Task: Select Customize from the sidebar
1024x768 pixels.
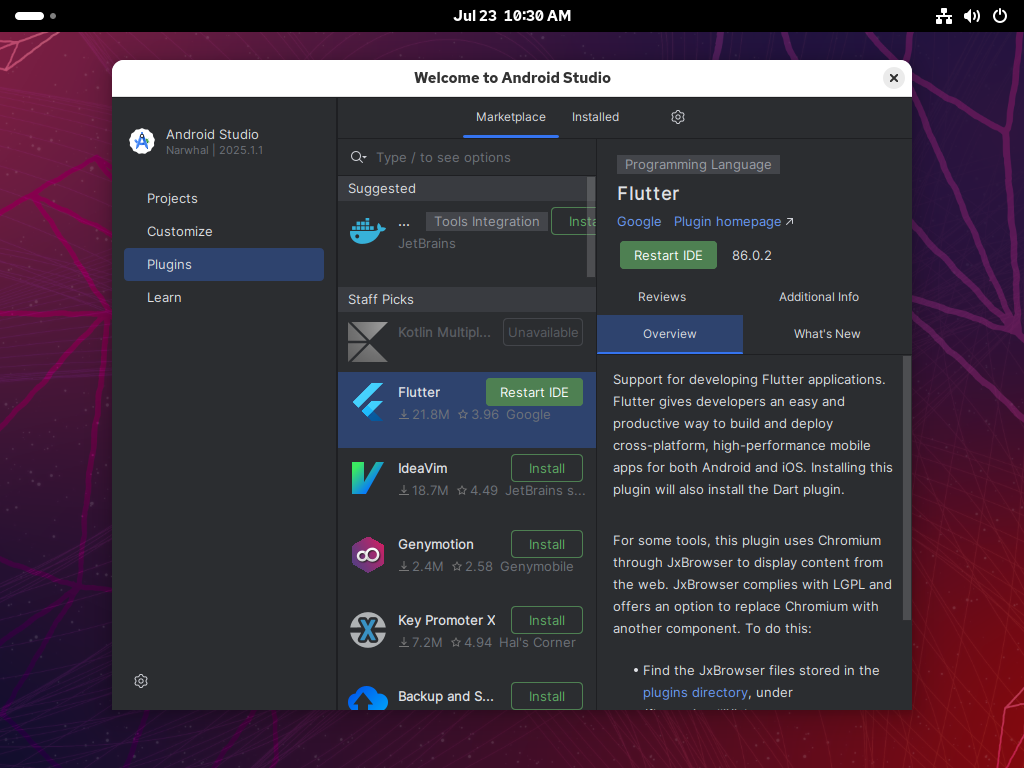Action: coord(180,231)
